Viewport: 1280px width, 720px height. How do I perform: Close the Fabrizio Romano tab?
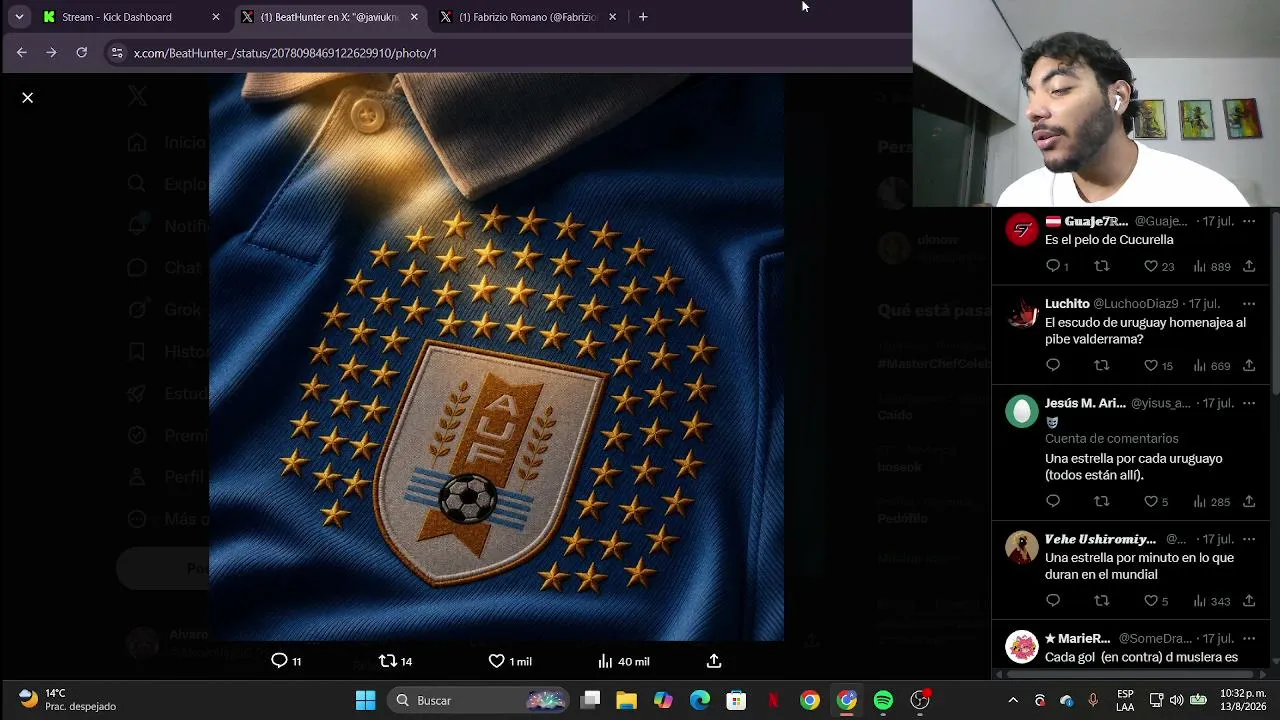tap(612, 17)
